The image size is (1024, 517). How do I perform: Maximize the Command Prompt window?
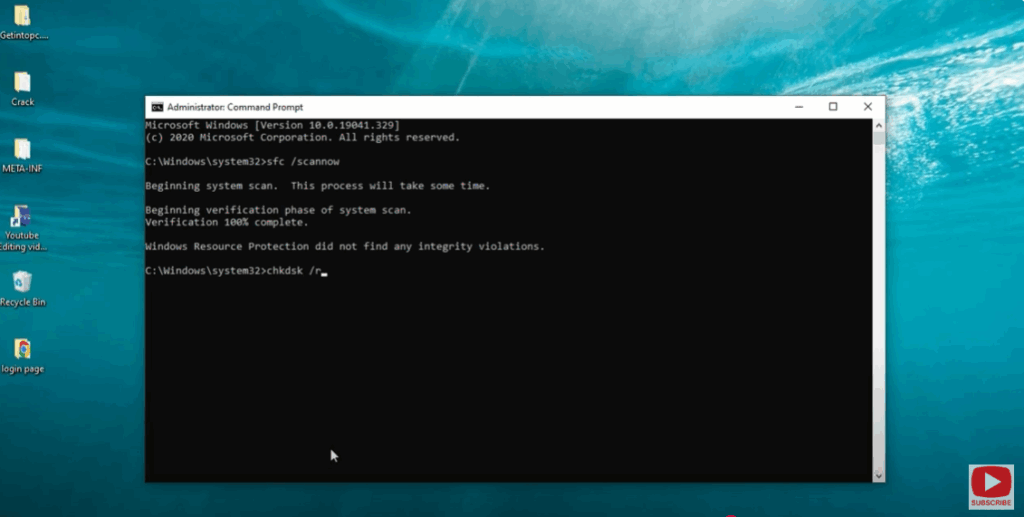click(833, 107)
